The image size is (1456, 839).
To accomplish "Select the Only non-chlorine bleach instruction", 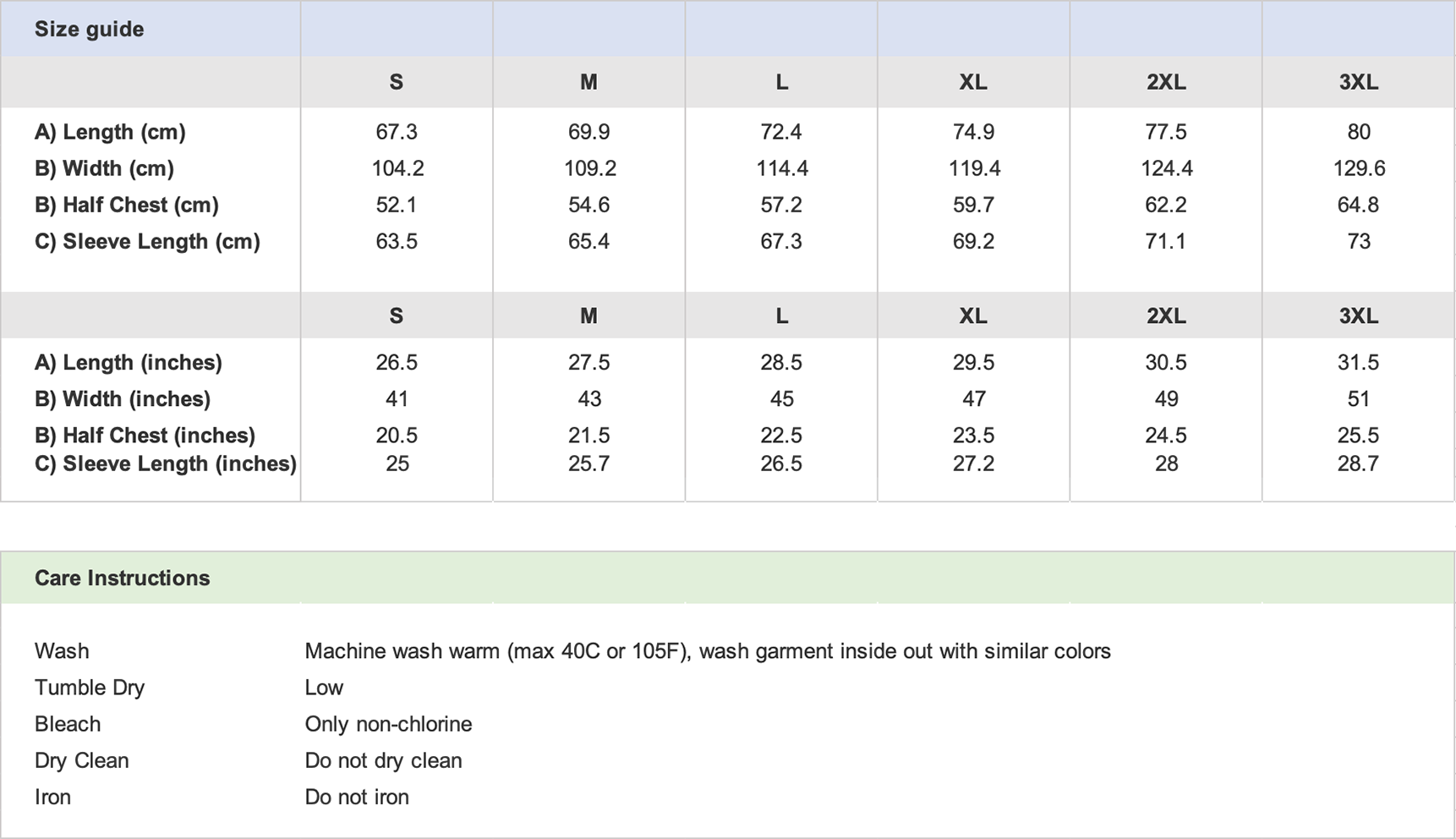I will click(x=388, y=724).
